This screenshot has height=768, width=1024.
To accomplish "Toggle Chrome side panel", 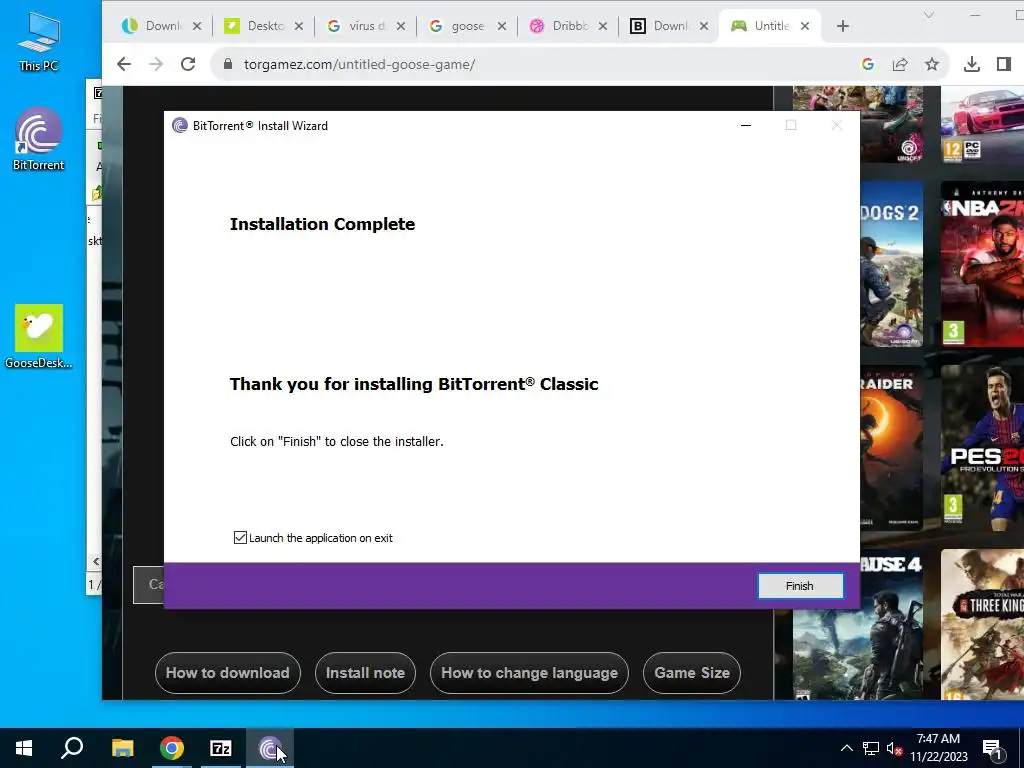I will (1004, 64).
